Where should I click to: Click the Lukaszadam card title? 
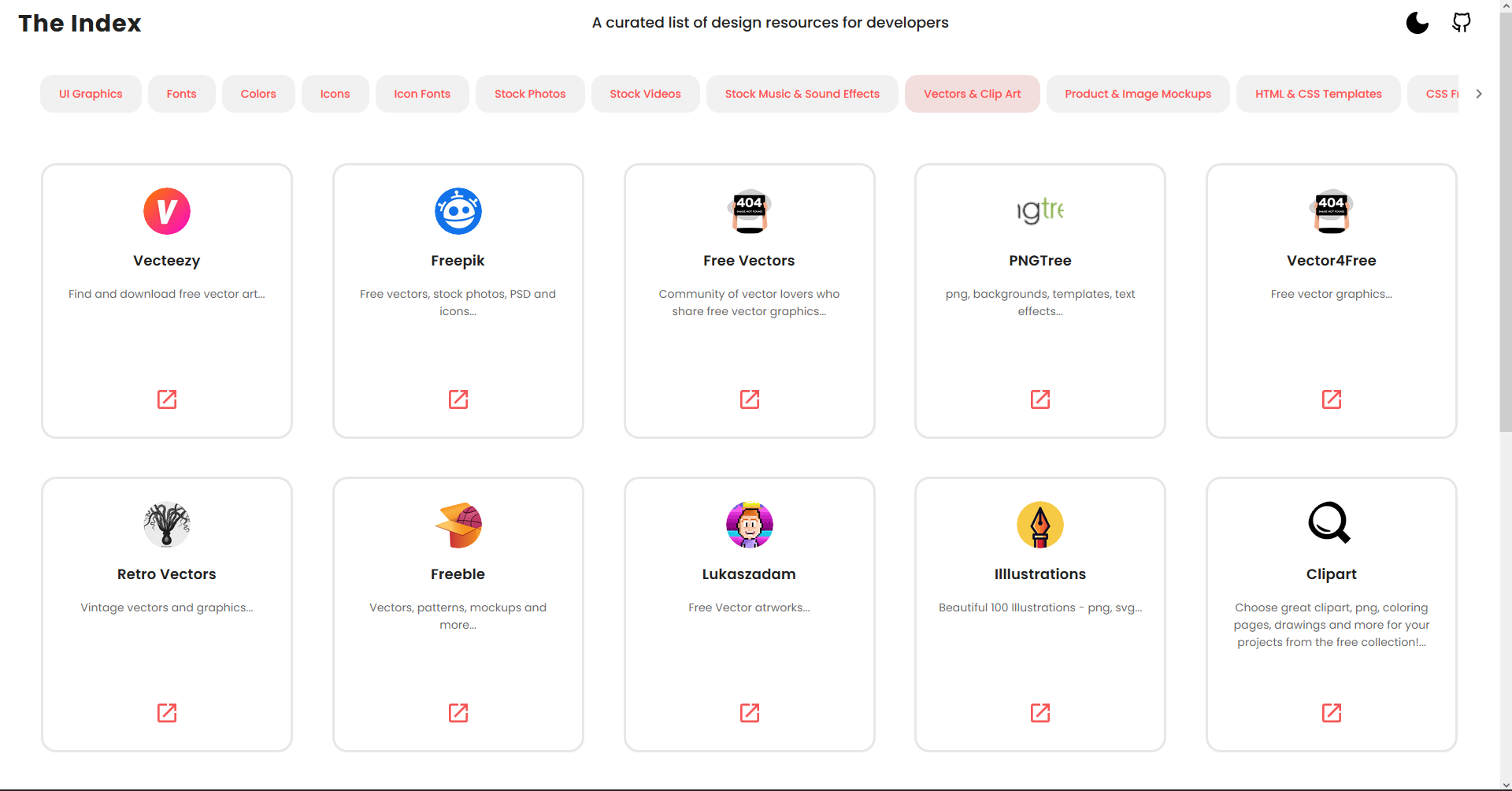pyautogui.click(x=750, y=574)
